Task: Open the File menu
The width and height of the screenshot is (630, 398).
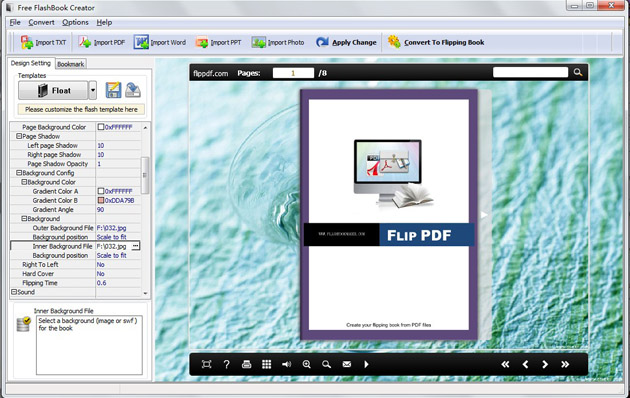Action: coord(15,22)
